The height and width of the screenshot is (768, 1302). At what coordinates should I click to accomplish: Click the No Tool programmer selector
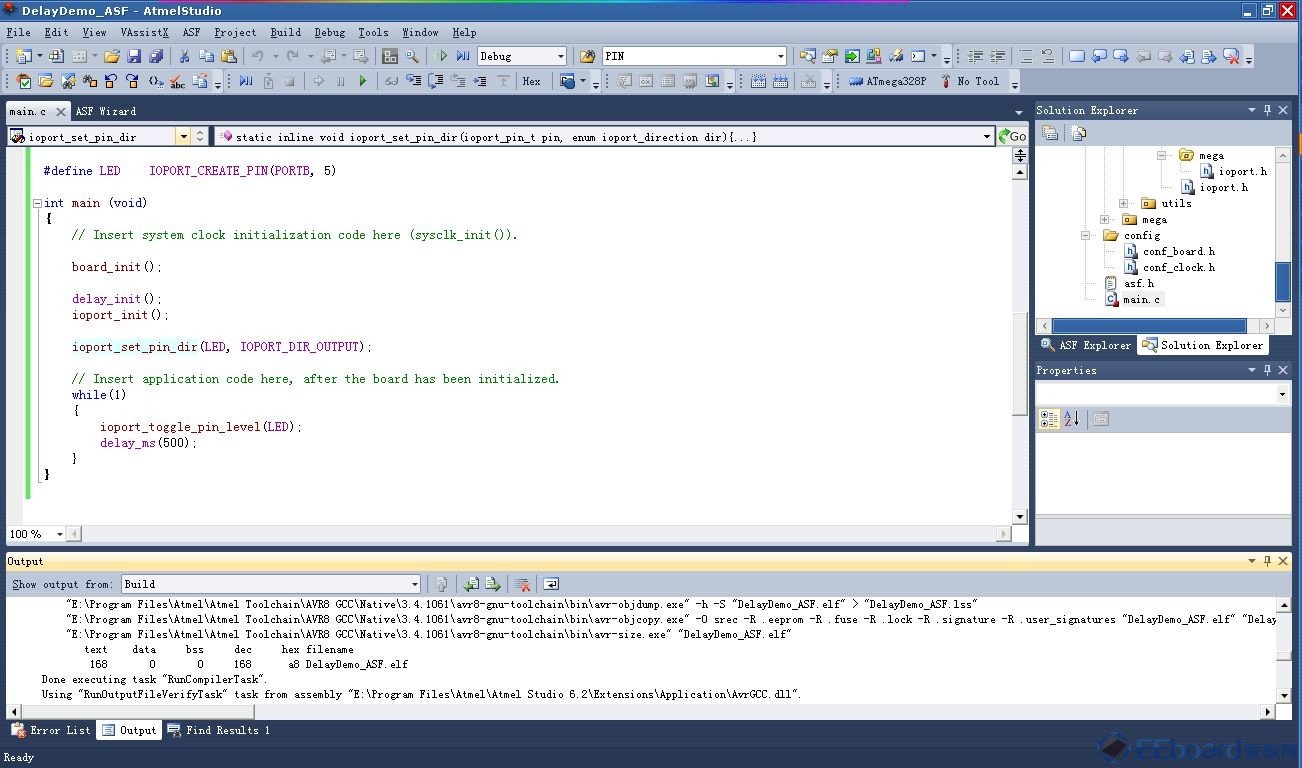pyautogui.click(x=968, y=81)
